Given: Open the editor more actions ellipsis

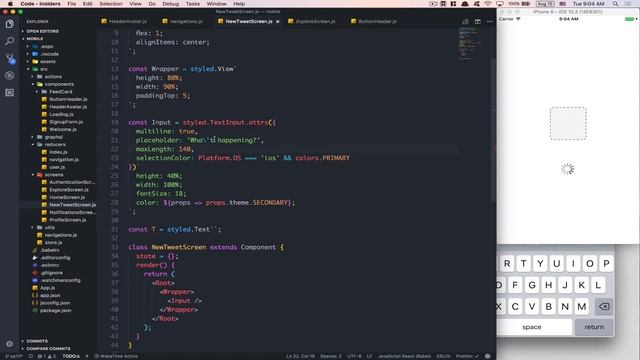Looking at the screenshot, I should [x=489, y=21].
